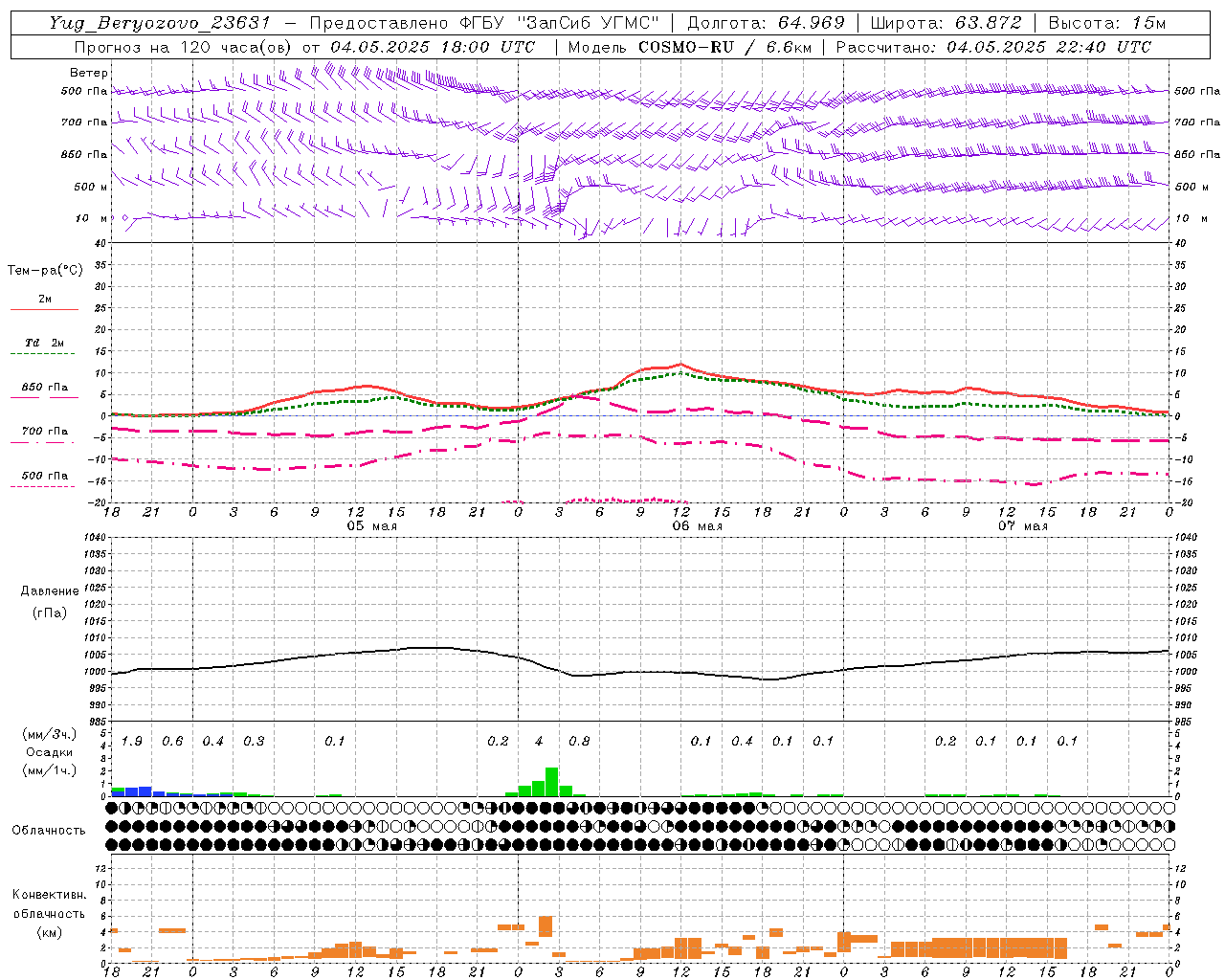
Task: Click the 06 мая date label
Action: click(698, 526)
